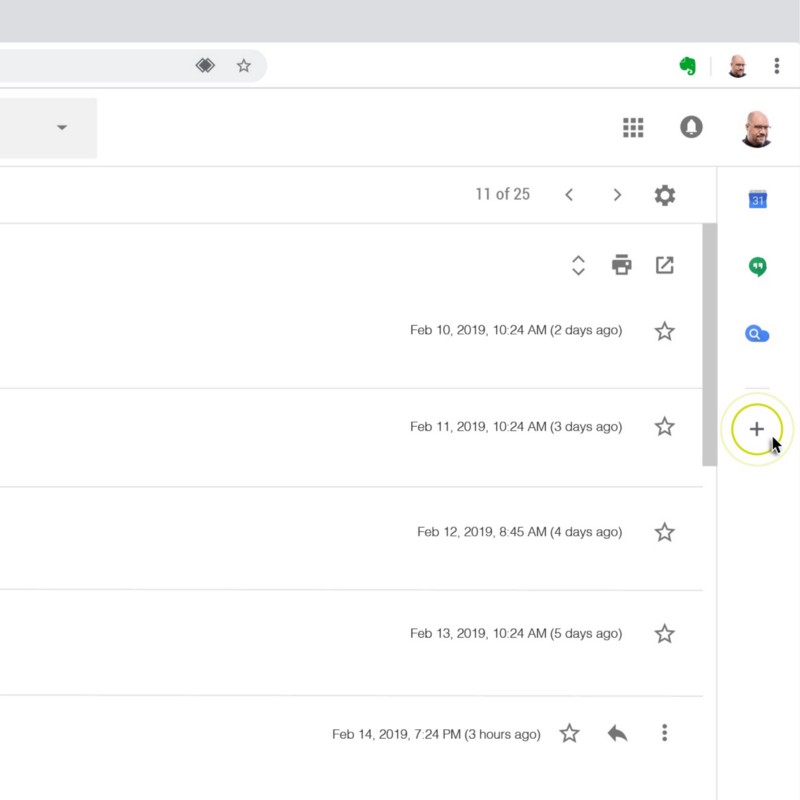Viewport: 800px width, 800px height.
Task: Open conversation in new window
Action: [665, 265]
